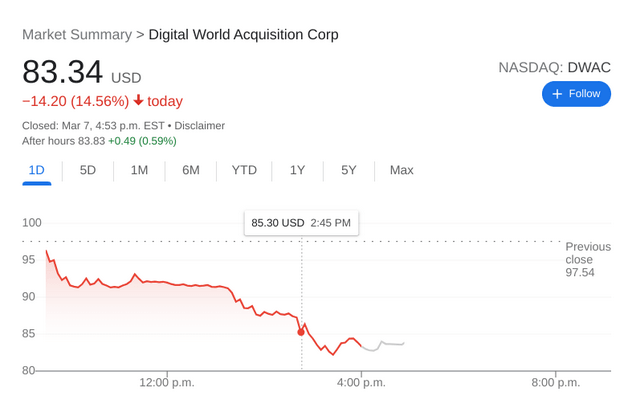
Task: Click the 83.34 stock price
Action: [x=62, y=73]
